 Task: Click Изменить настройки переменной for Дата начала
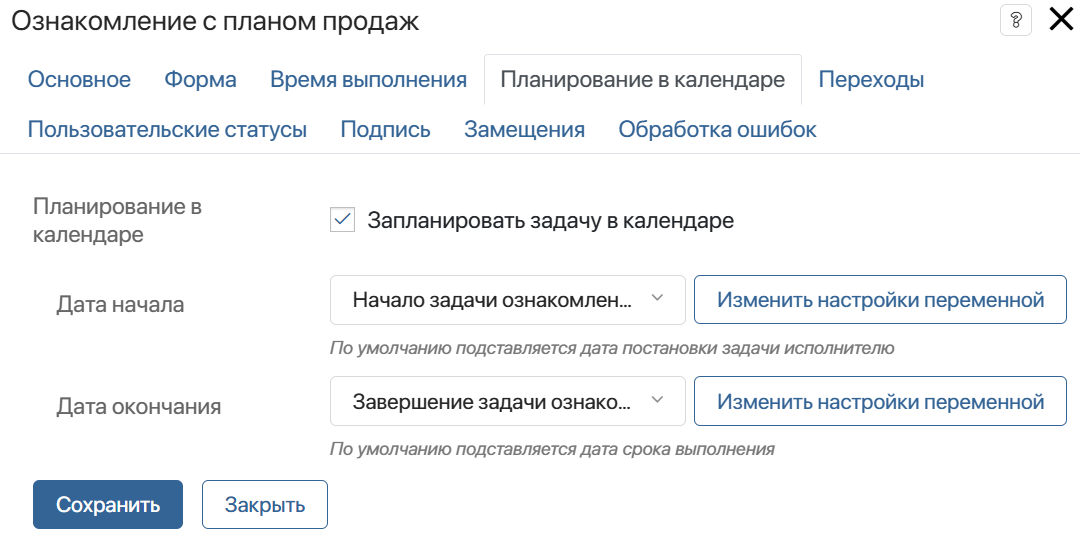tap(880, 300)
